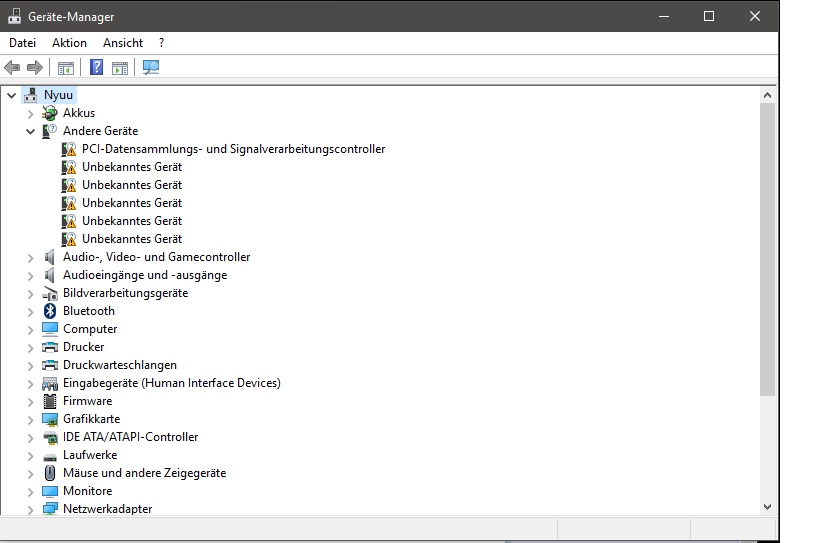Select Bildverarbeitungsgeräte label
This screenshot has height=543, width=819.
[125, 293]
